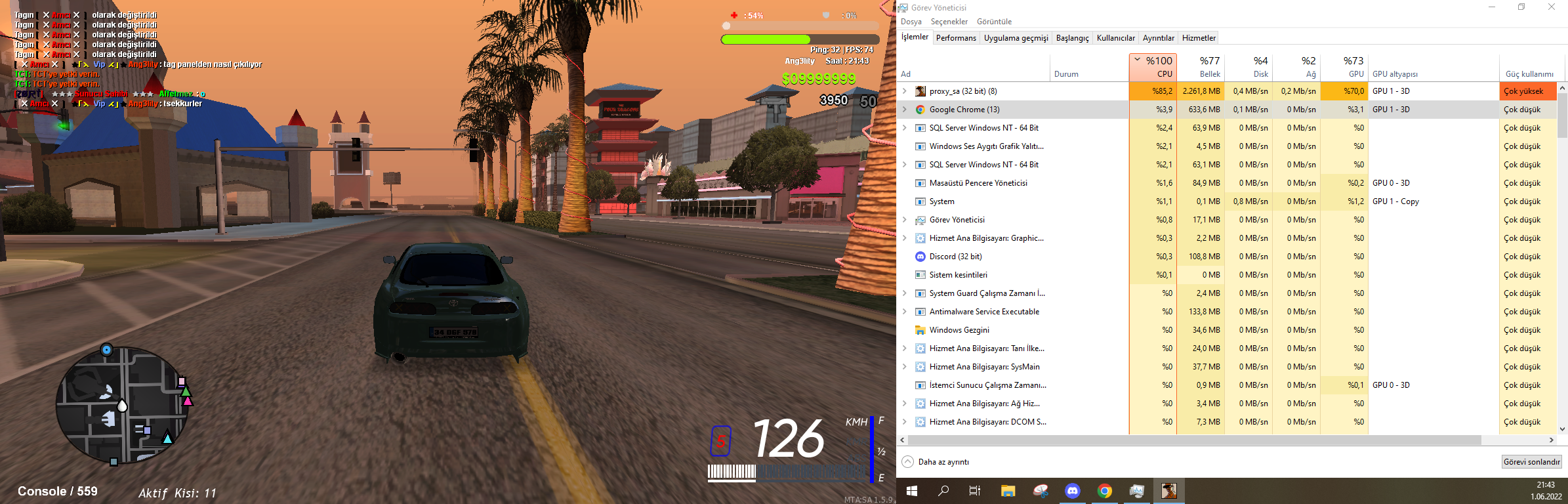Switch to the Ayrıntılar tab
Screen dimensions: 1568x504
tap(1159, 38)
